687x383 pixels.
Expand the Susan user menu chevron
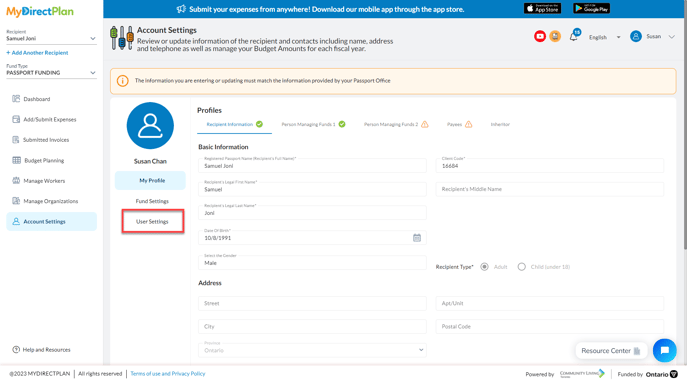point(672,37)
